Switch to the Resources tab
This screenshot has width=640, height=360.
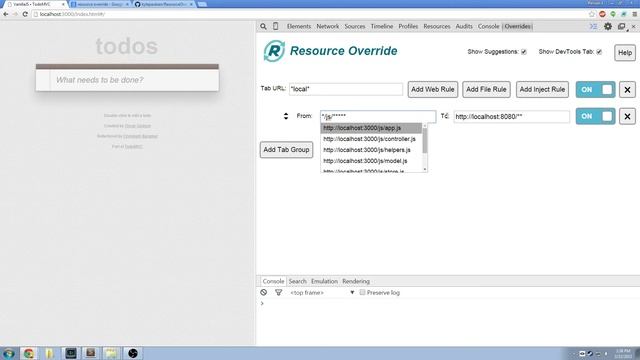click(437, 26)
